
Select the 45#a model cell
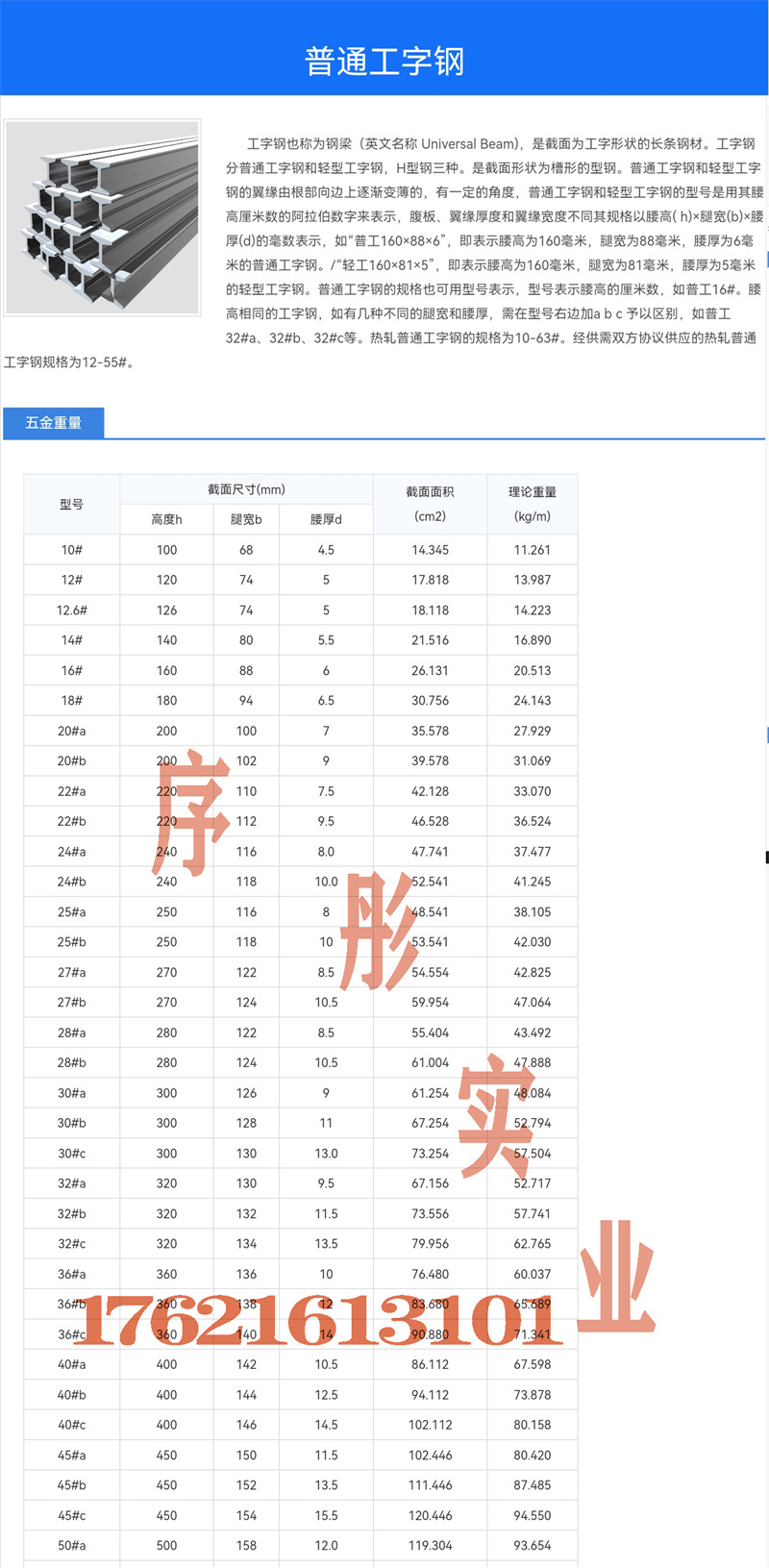71,1456
